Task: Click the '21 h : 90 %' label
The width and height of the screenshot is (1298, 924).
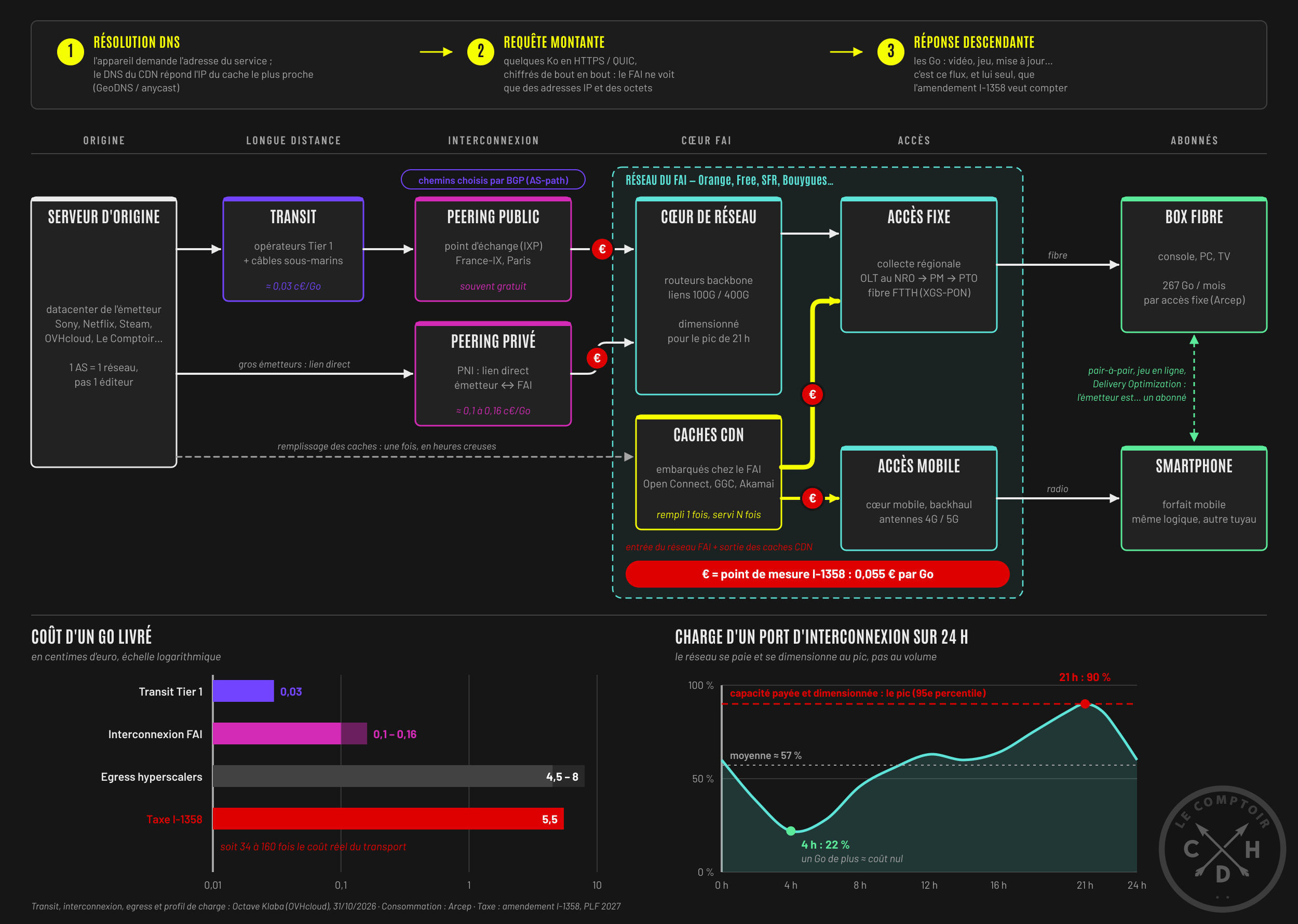Action: 1085,677
